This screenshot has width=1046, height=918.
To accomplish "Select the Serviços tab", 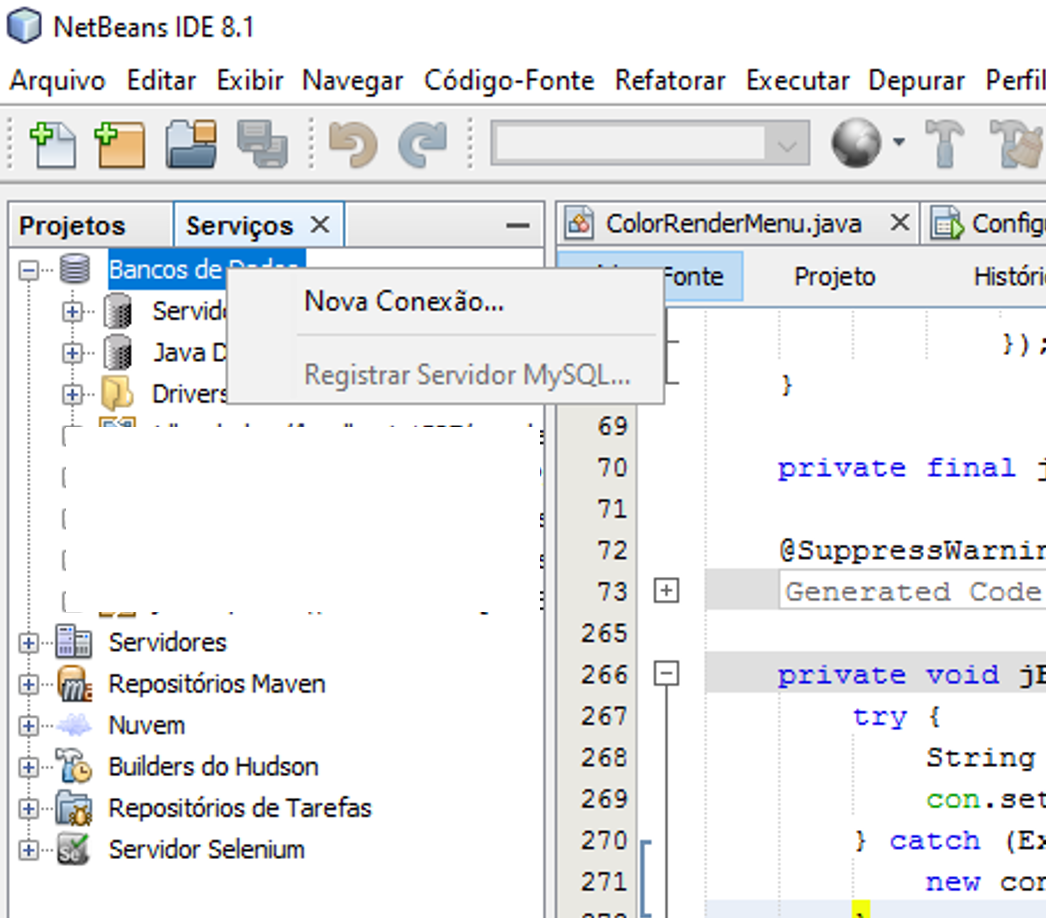I will [x=239, y=225].
